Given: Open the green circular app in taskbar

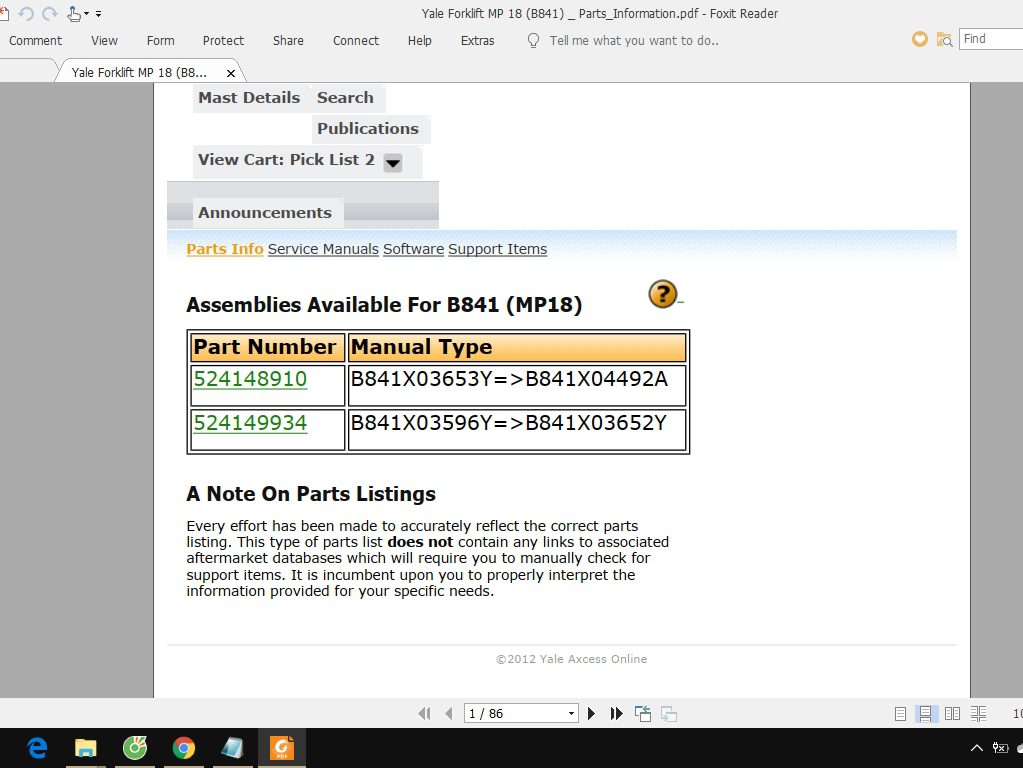Looking at the screenshot, I should pyautogui.click(x=135, y=748).
